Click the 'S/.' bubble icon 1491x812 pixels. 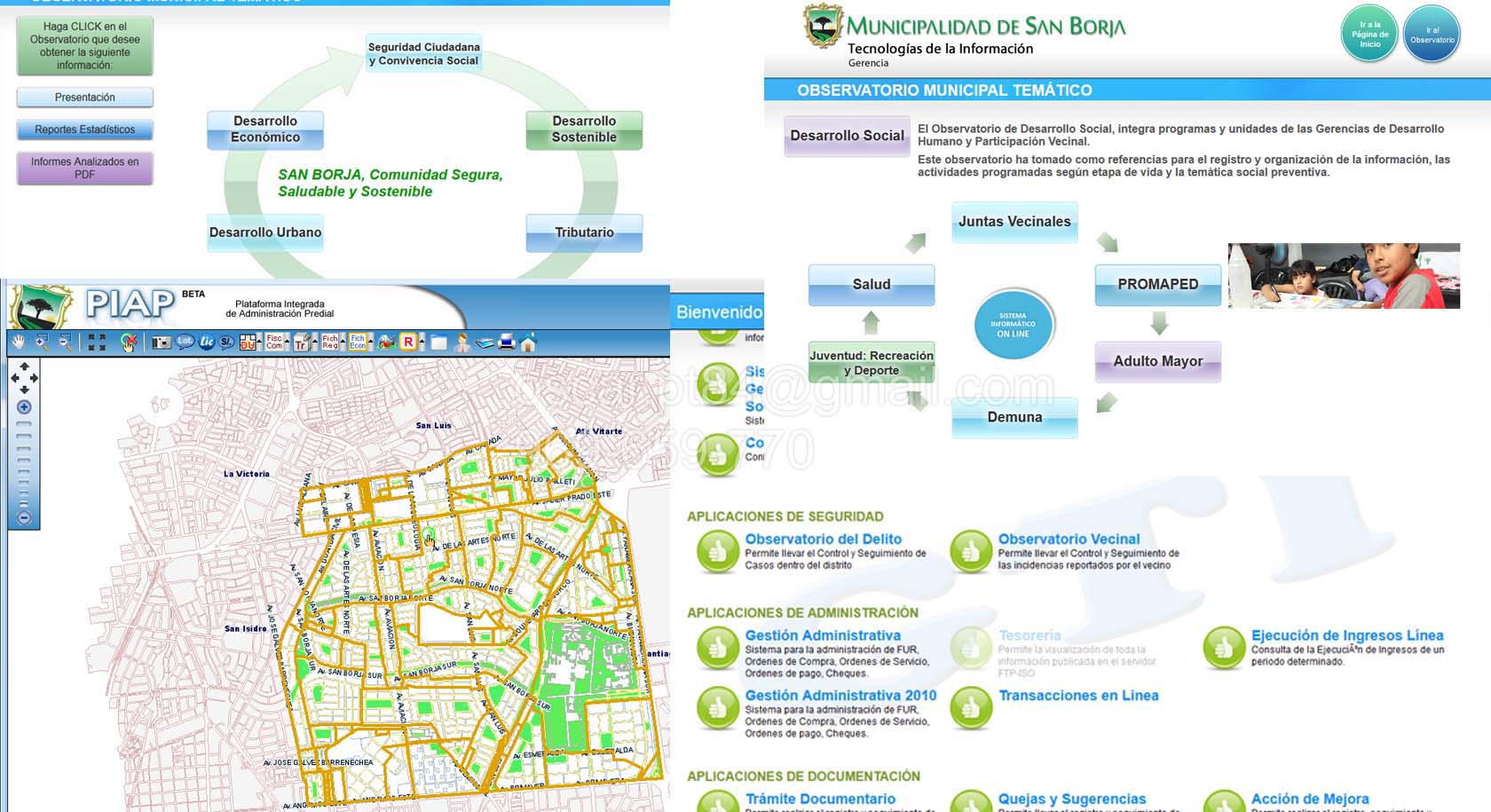pyautogui.click(x=226, y=342)
